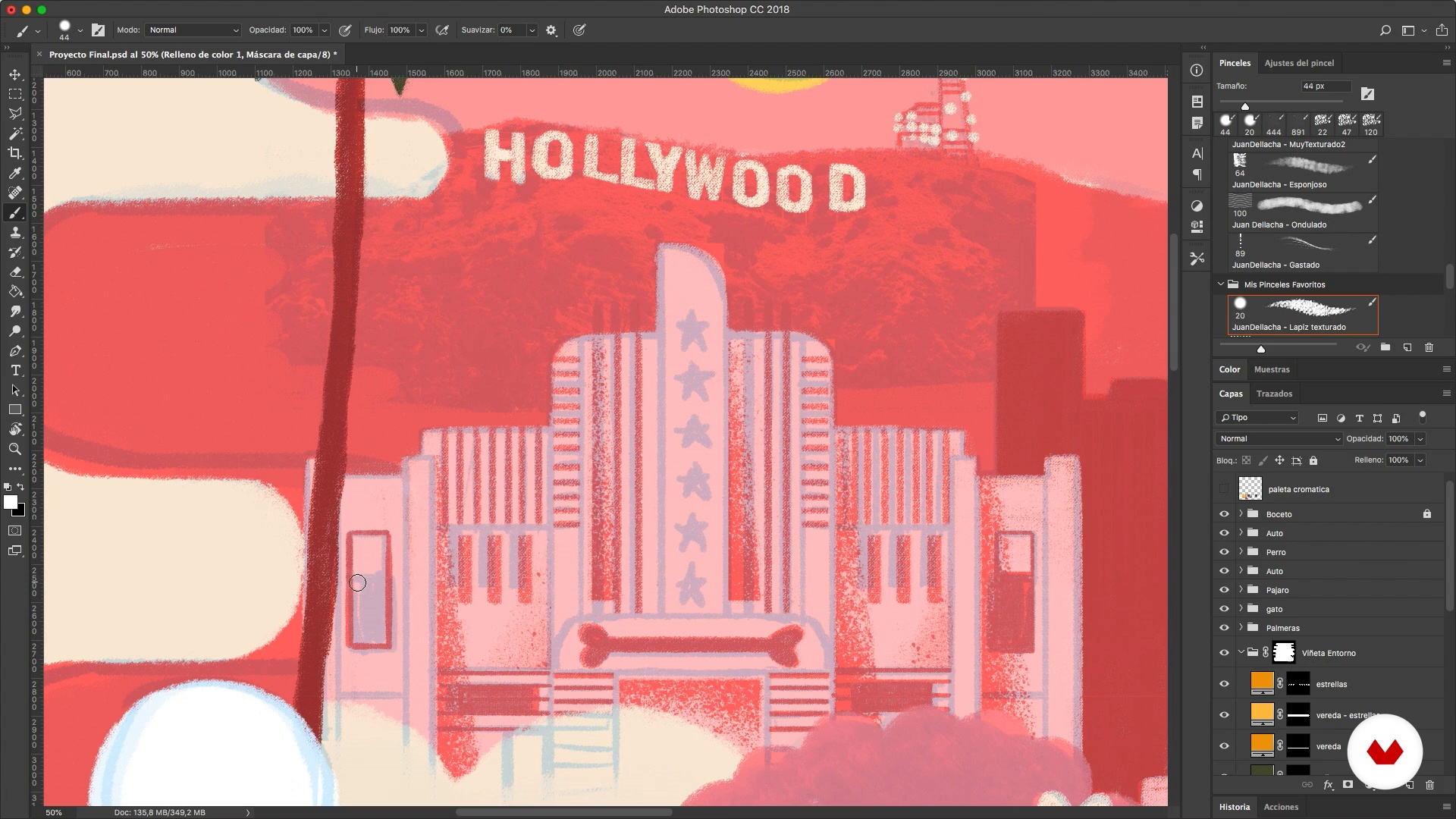Select the Type tool
Image resolution: width=1456 pixels, height=819 pixels.
point(15,370)
